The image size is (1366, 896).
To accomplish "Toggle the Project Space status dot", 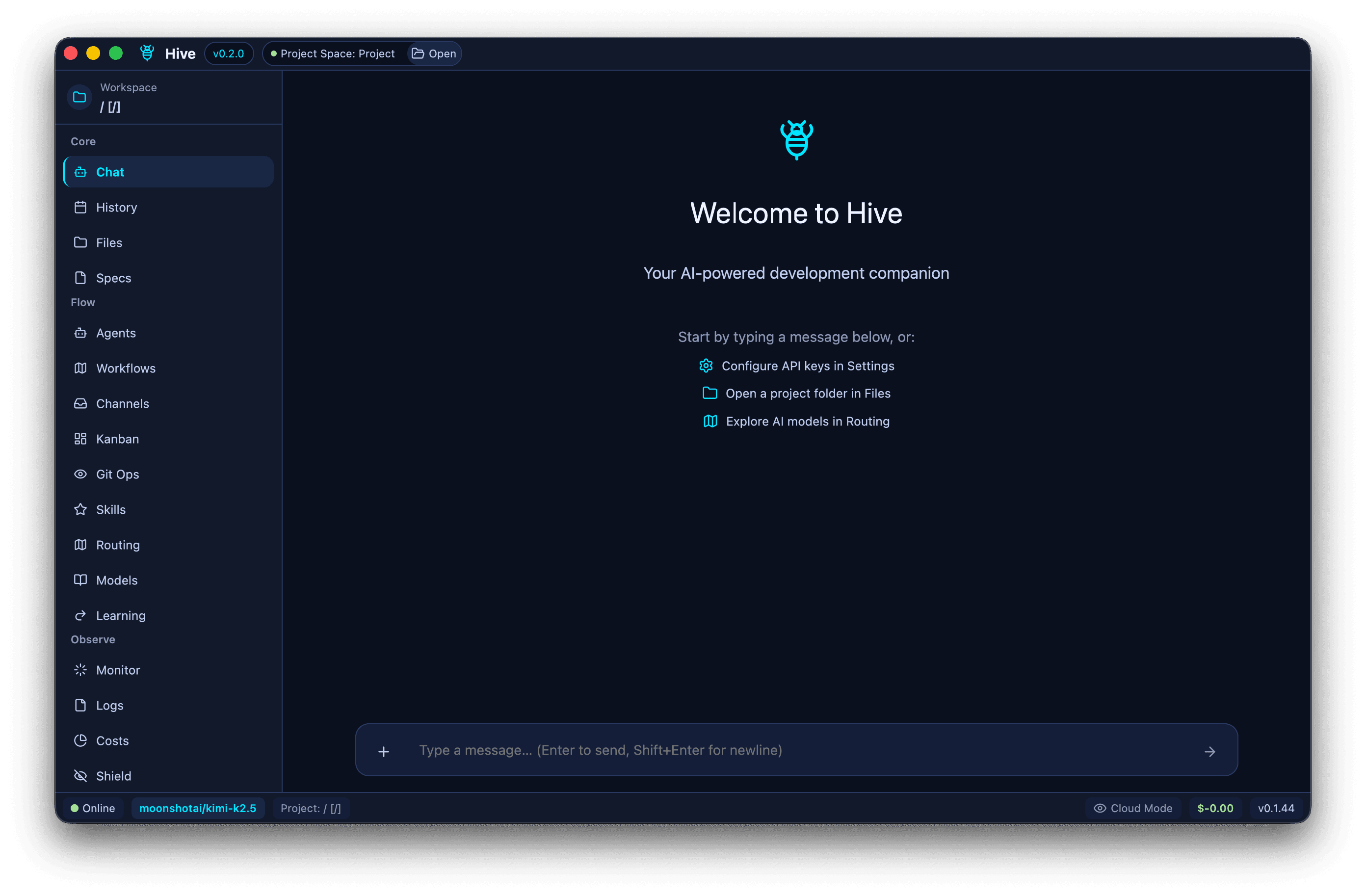I will pyautogui.click(x=274, y=53).
